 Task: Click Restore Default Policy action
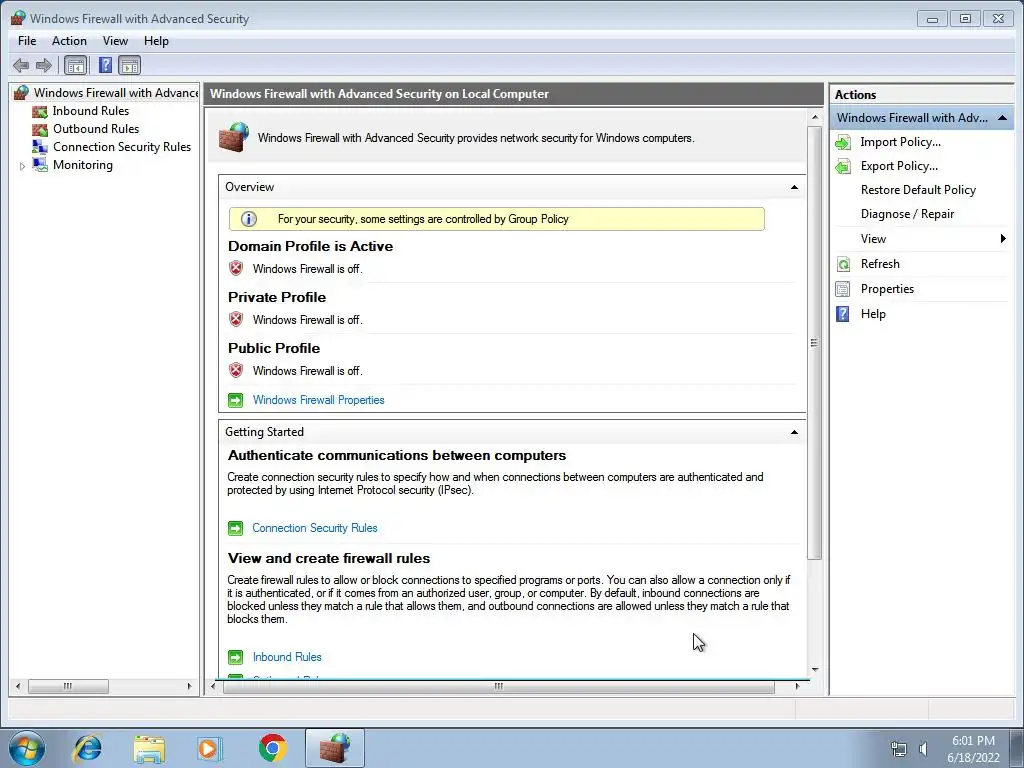pyautogui.click(x=918, y=190)
